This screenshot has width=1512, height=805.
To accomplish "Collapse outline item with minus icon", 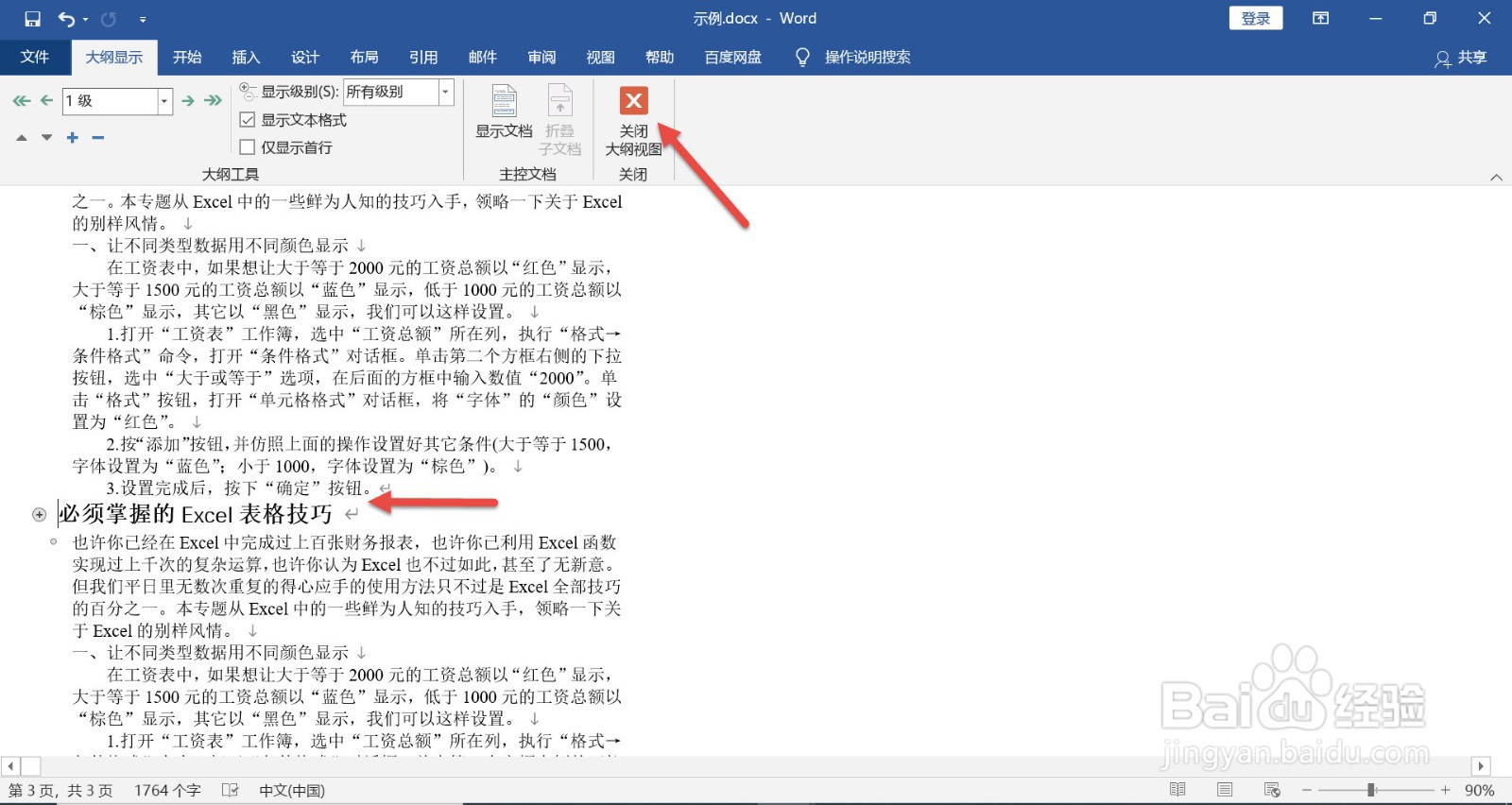I will pos(97,138).
